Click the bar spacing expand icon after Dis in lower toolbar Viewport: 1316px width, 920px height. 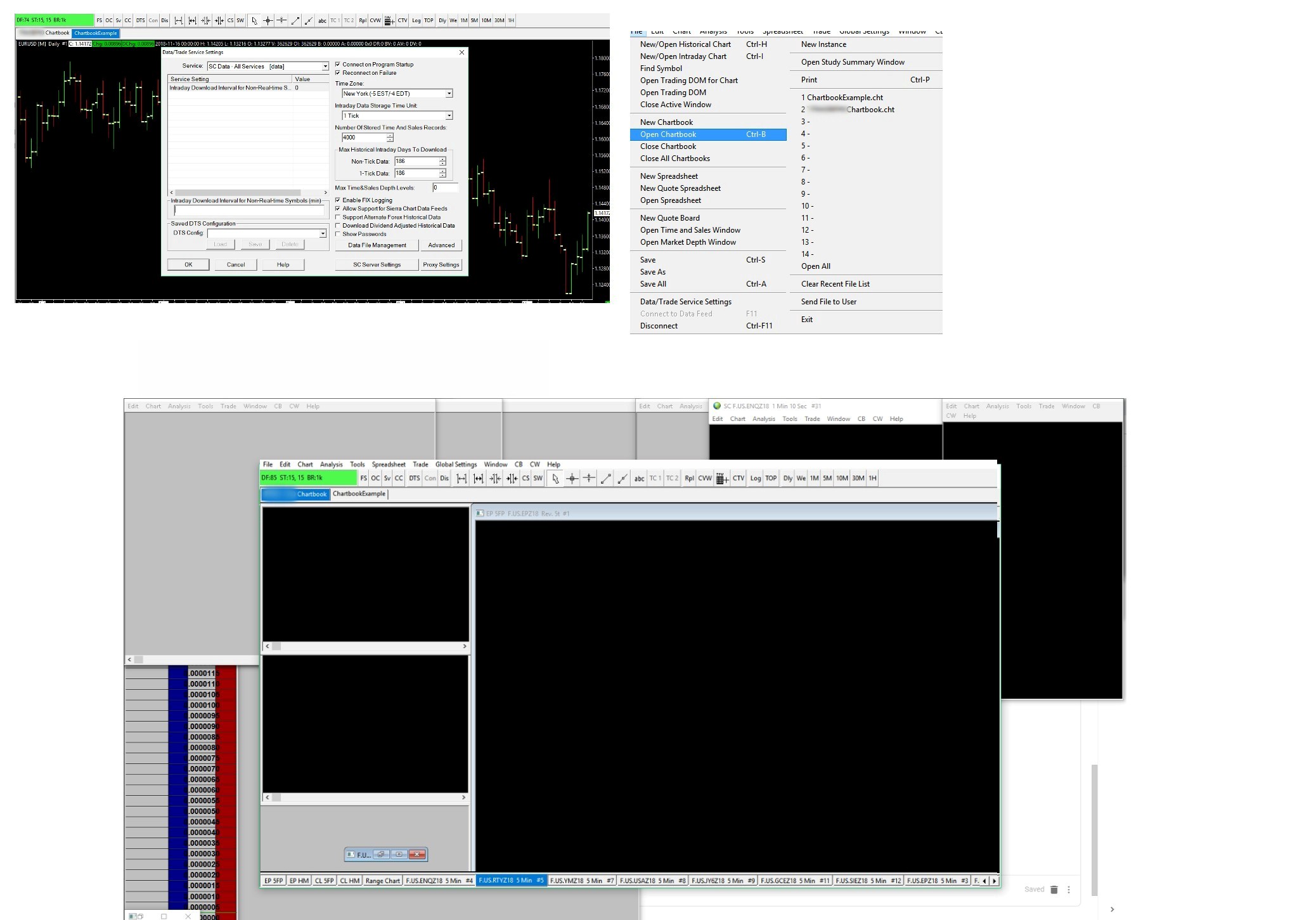point(461,479)
